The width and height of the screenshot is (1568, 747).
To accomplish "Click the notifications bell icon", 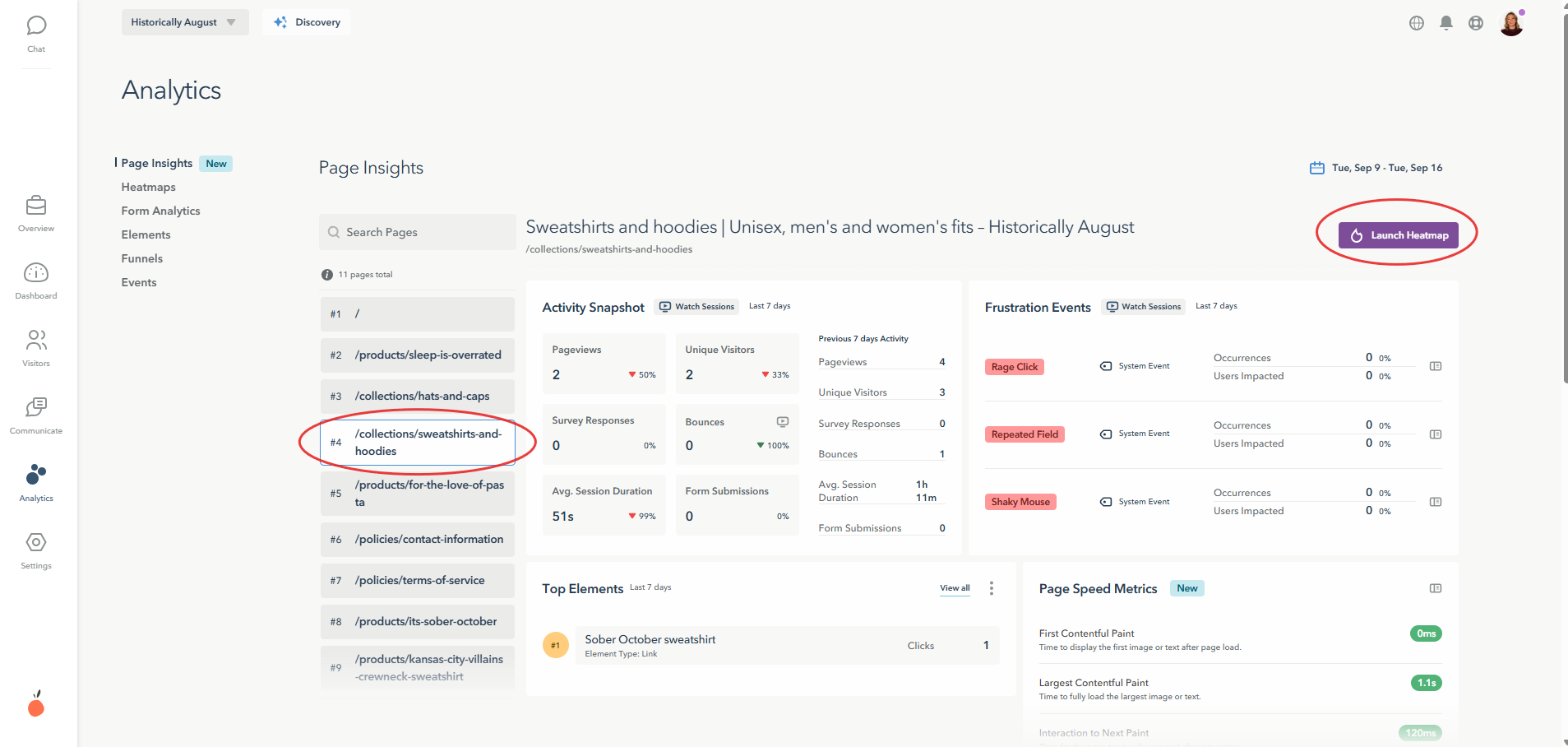I will (1446, 23).
